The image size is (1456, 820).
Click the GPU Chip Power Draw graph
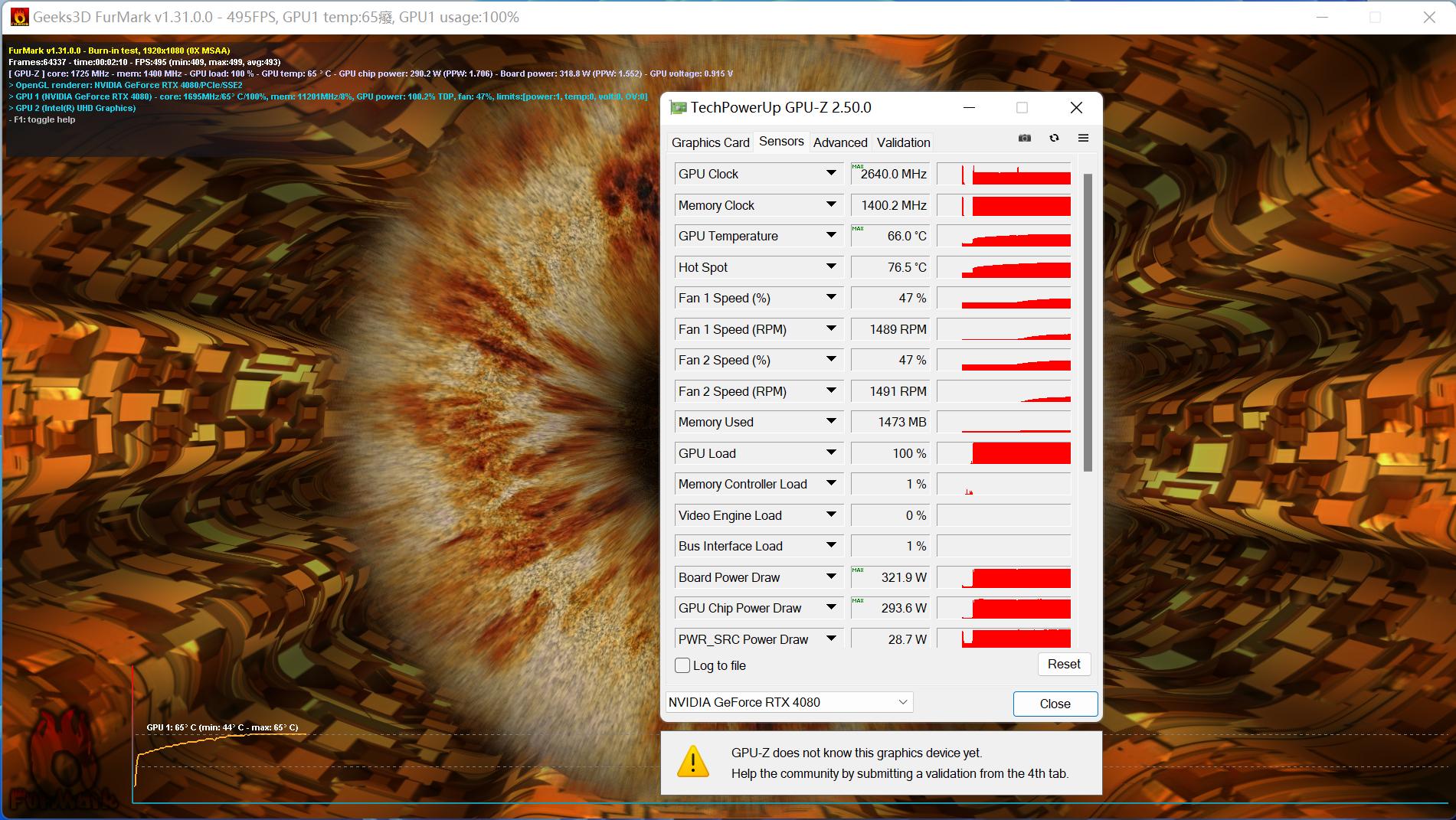[x=1003, y=608]
